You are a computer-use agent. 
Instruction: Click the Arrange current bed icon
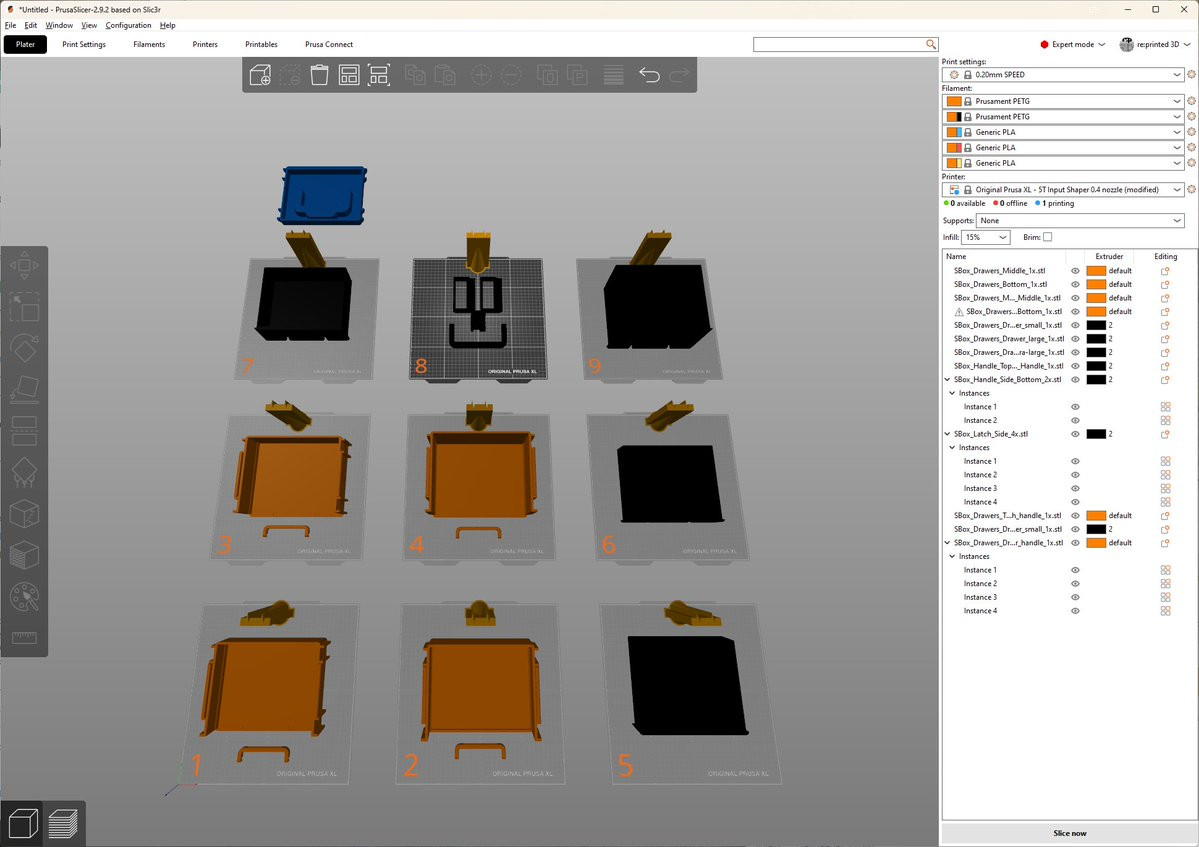click(x=379, y=75)
